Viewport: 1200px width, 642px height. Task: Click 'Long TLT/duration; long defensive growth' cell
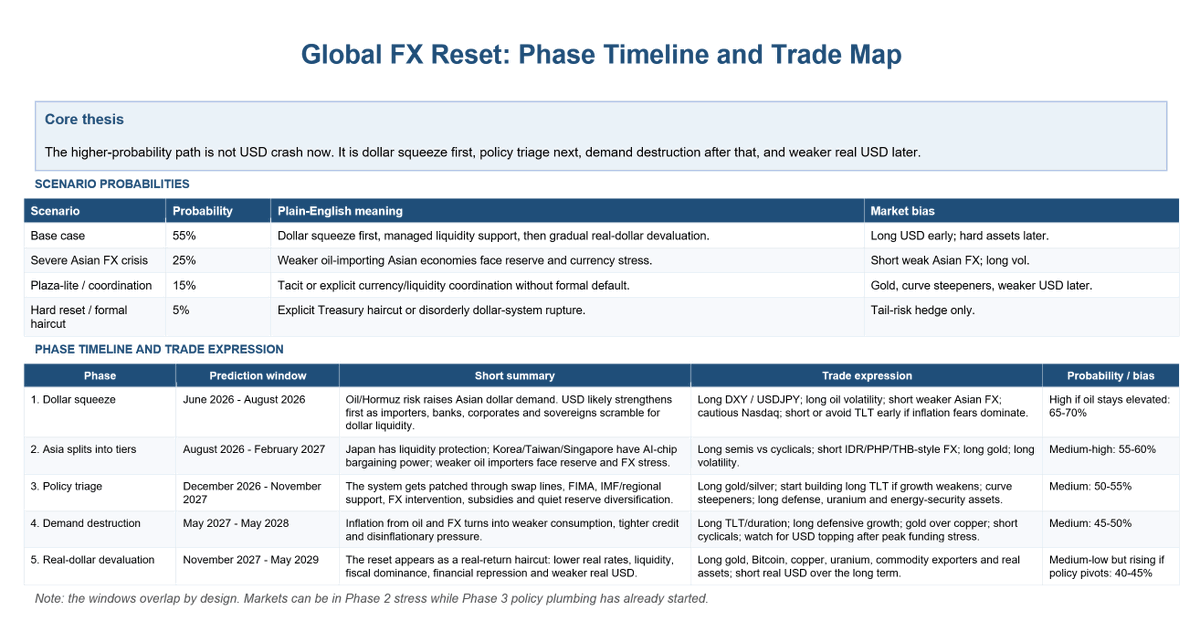(867, 530)
